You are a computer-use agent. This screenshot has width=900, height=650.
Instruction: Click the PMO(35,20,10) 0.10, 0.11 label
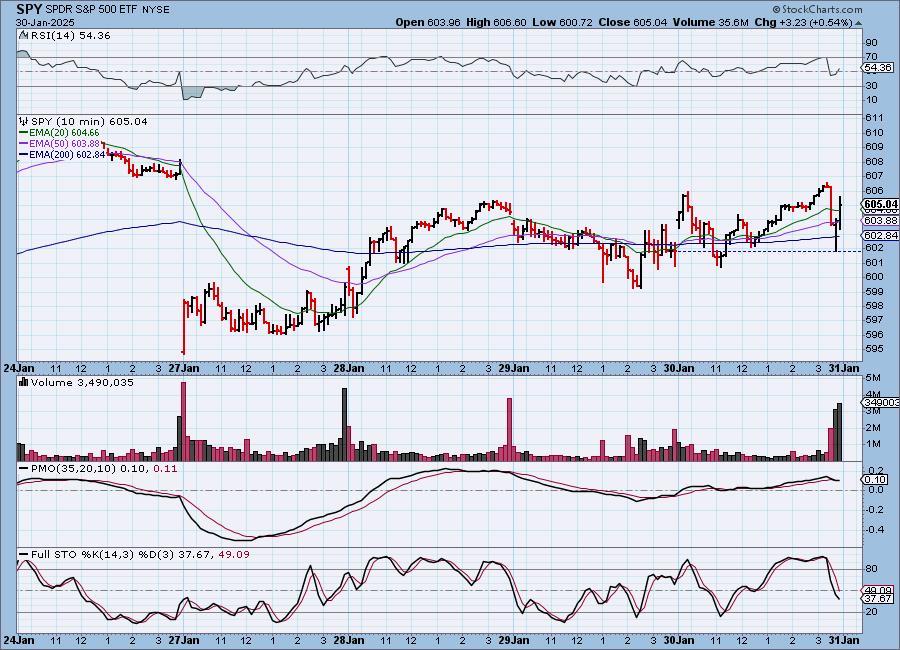coord(104,469)
